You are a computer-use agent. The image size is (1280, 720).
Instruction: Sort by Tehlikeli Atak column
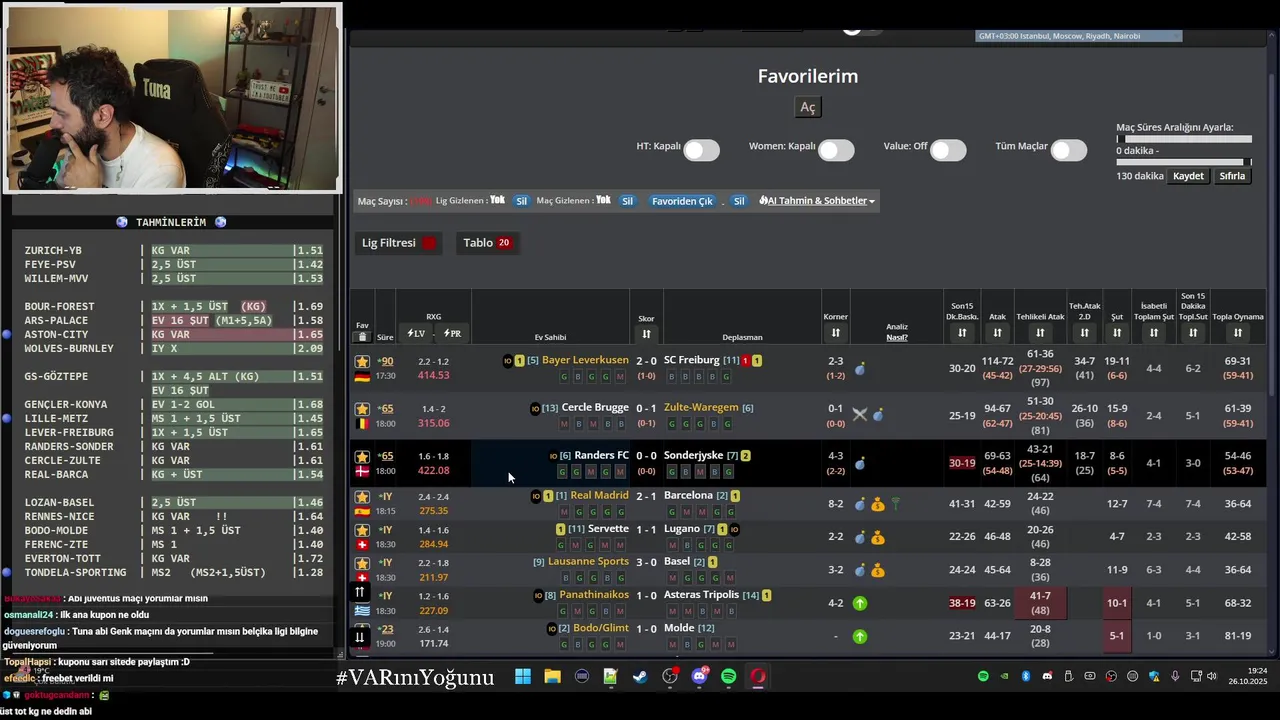coord(1040,333)
